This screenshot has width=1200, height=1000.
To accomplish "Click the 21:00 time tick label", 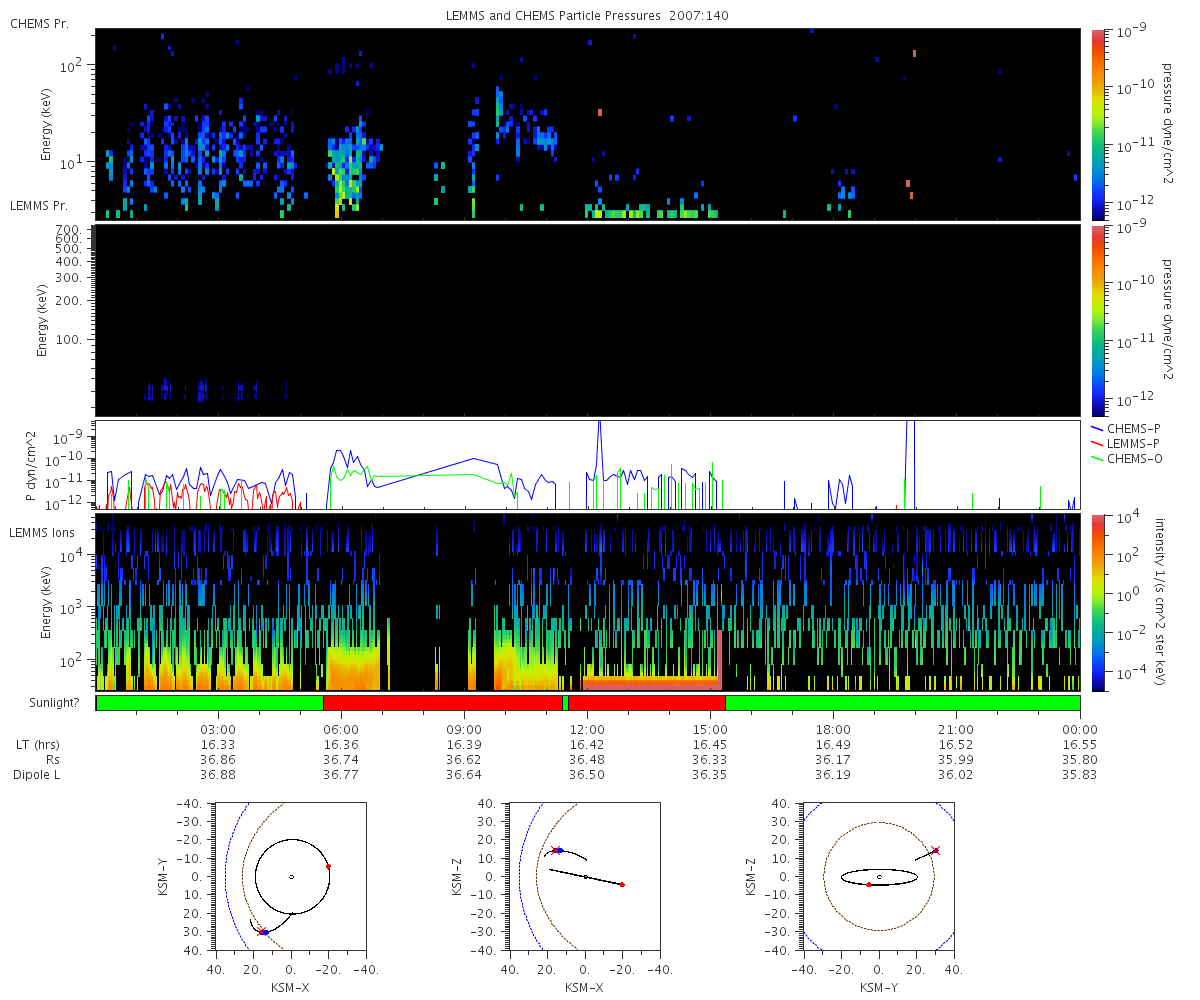I will (957, 729).
